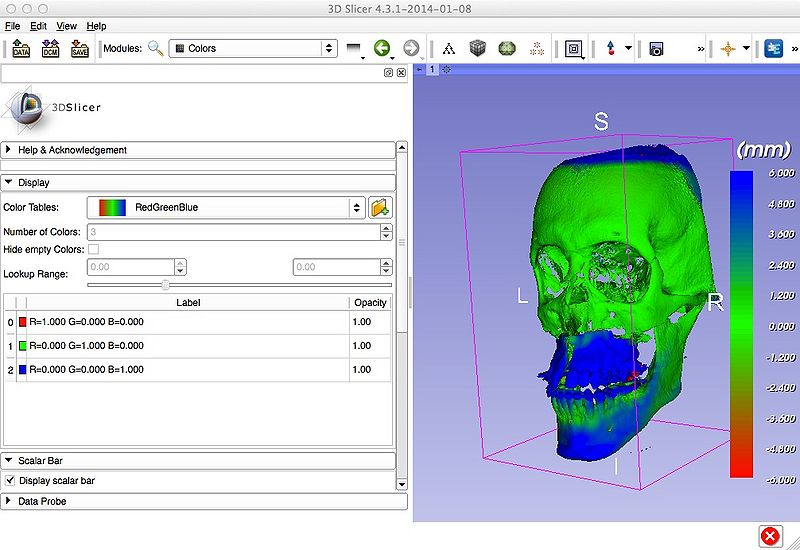Click the screenshot capture icon

pyautogui.click(x=657, y=48)
